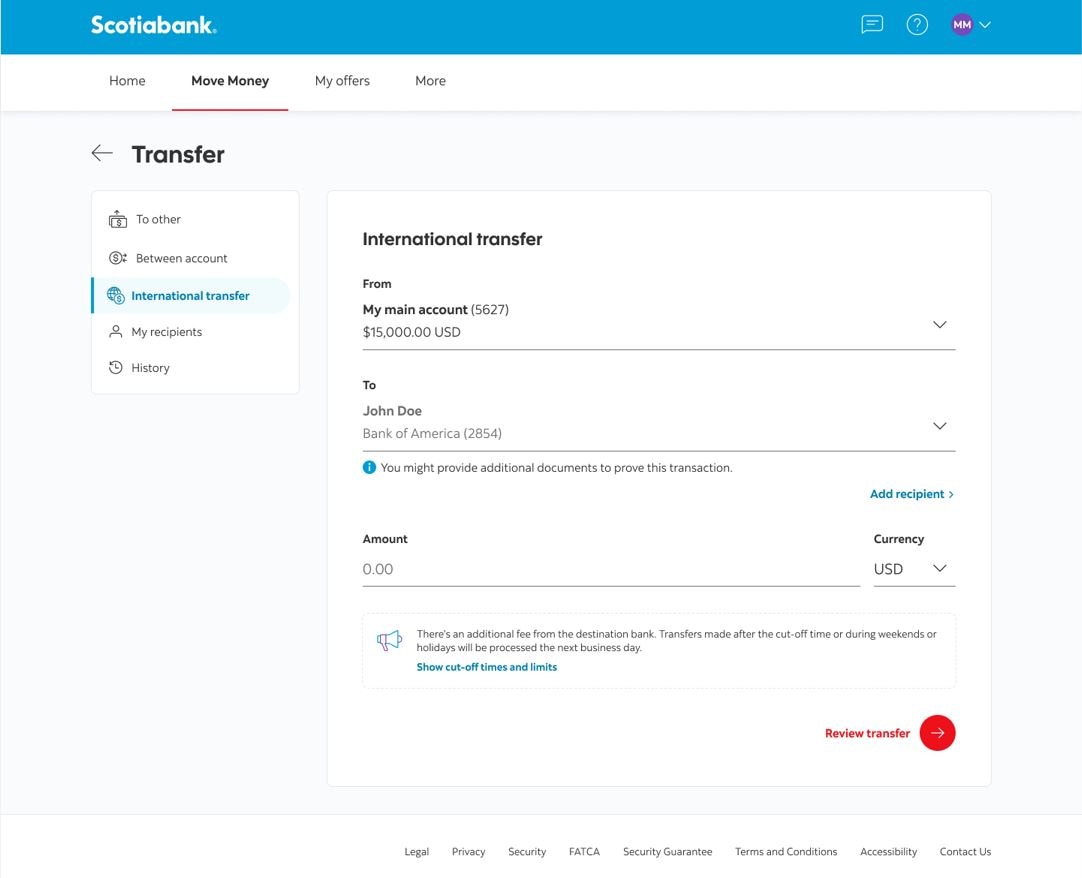This screenshot has height=878, width=1082.
Task: Open the Security Guarantee footer link
Action: point(667,852)
